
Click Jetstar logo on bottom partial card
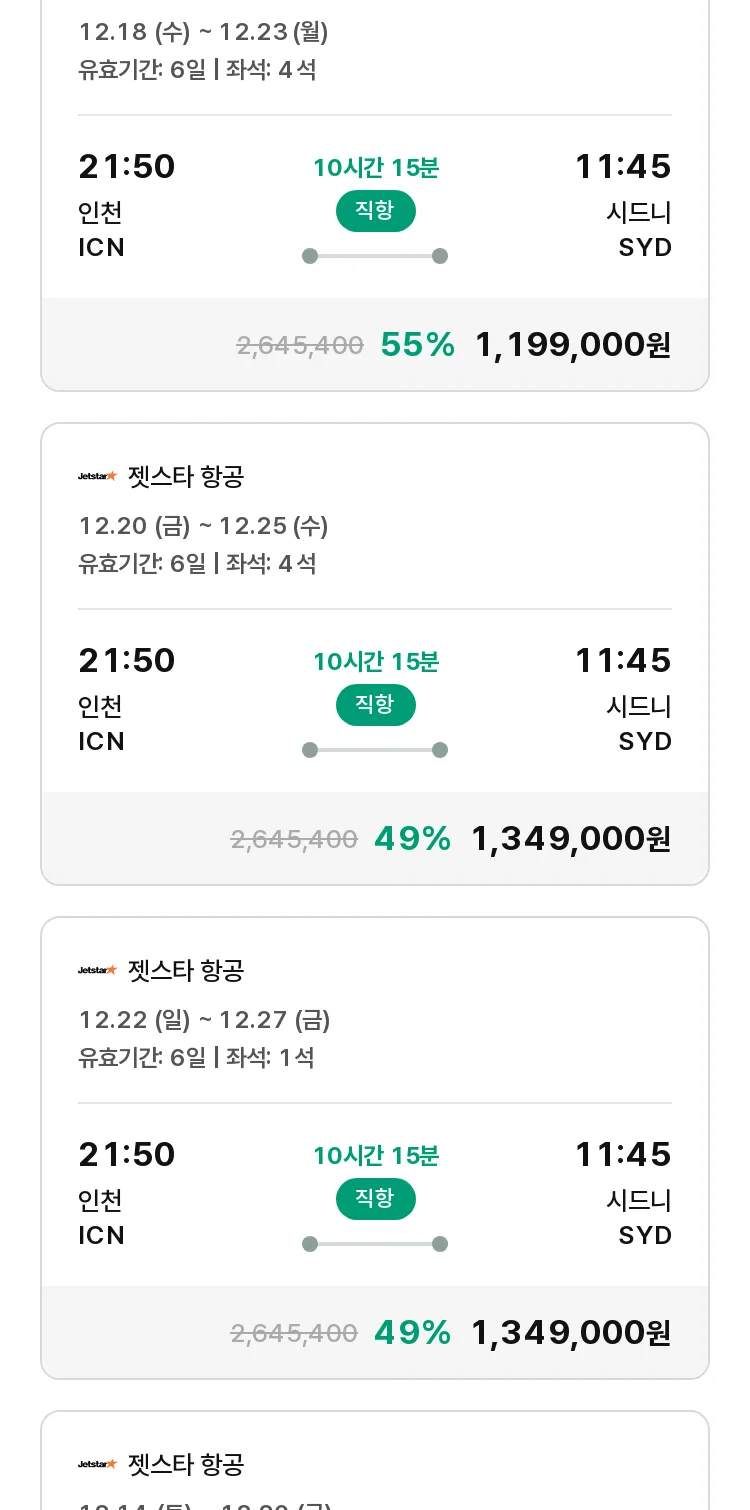(98, 1464)
